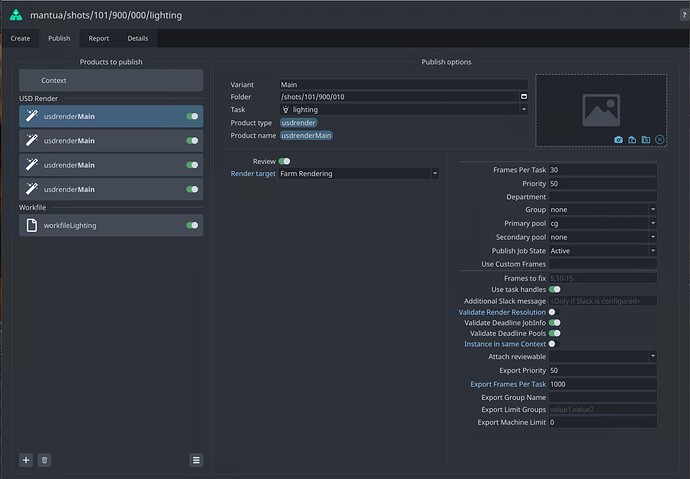Go to the Details tab
The image size is (690, 479).
coord(138,38)
